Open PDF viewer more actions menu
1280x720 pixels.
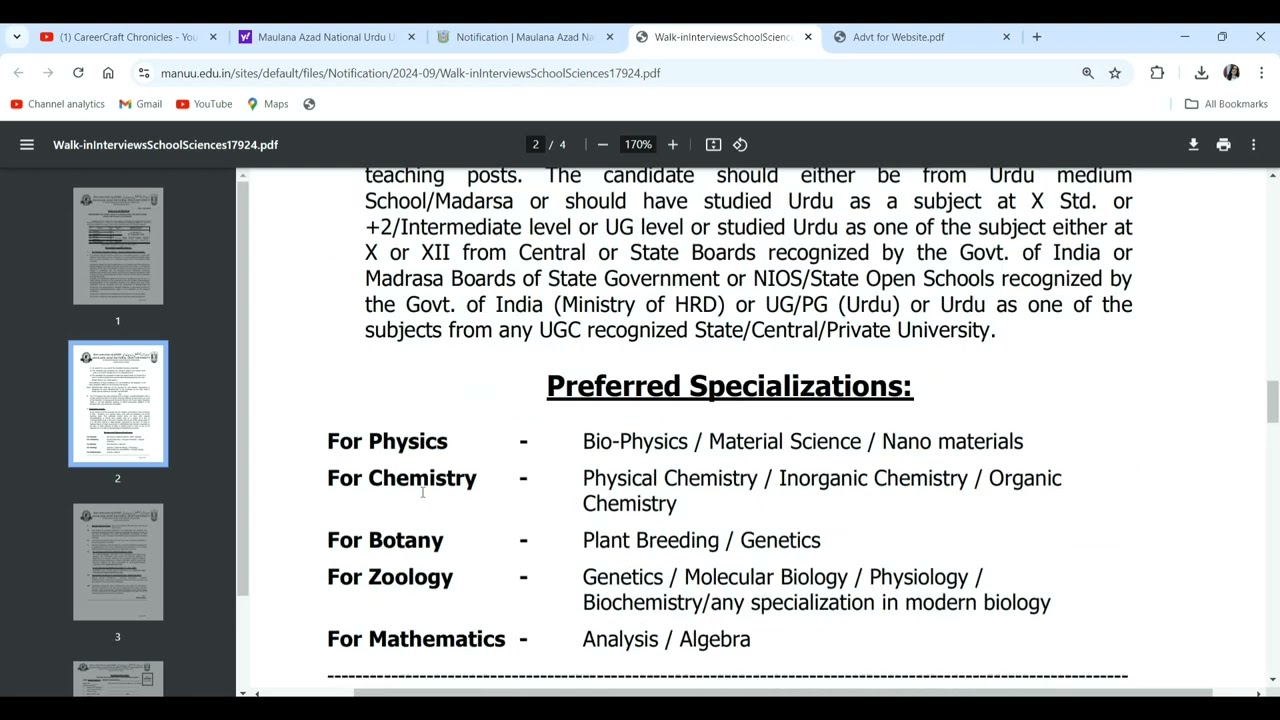coord(1253,145)
